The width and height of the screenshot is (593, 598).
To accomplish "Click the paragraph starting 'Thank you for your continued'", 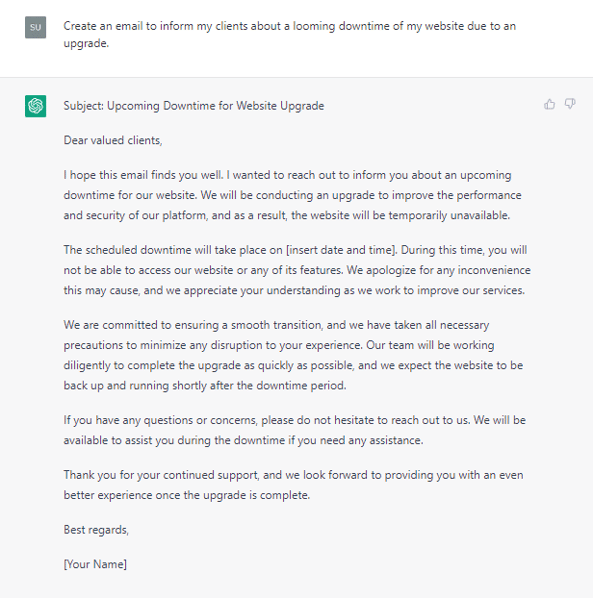I will (294, 485).
